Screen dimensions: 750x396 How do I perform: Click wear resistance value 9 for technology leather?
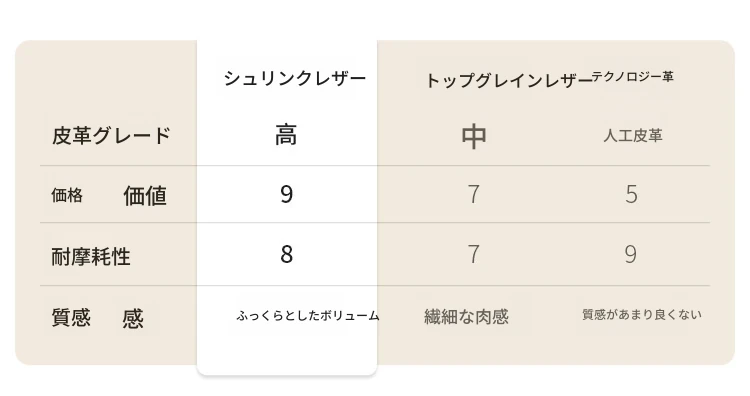click(631, 254)
